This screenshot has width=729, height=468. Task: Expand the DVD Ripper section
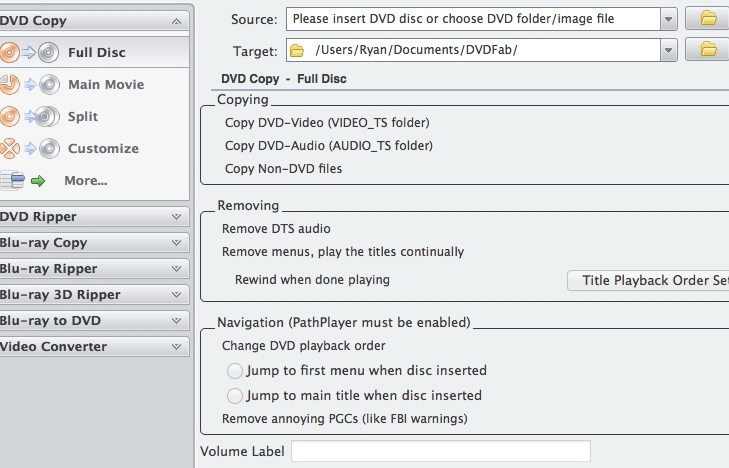[x=95, y=216]
